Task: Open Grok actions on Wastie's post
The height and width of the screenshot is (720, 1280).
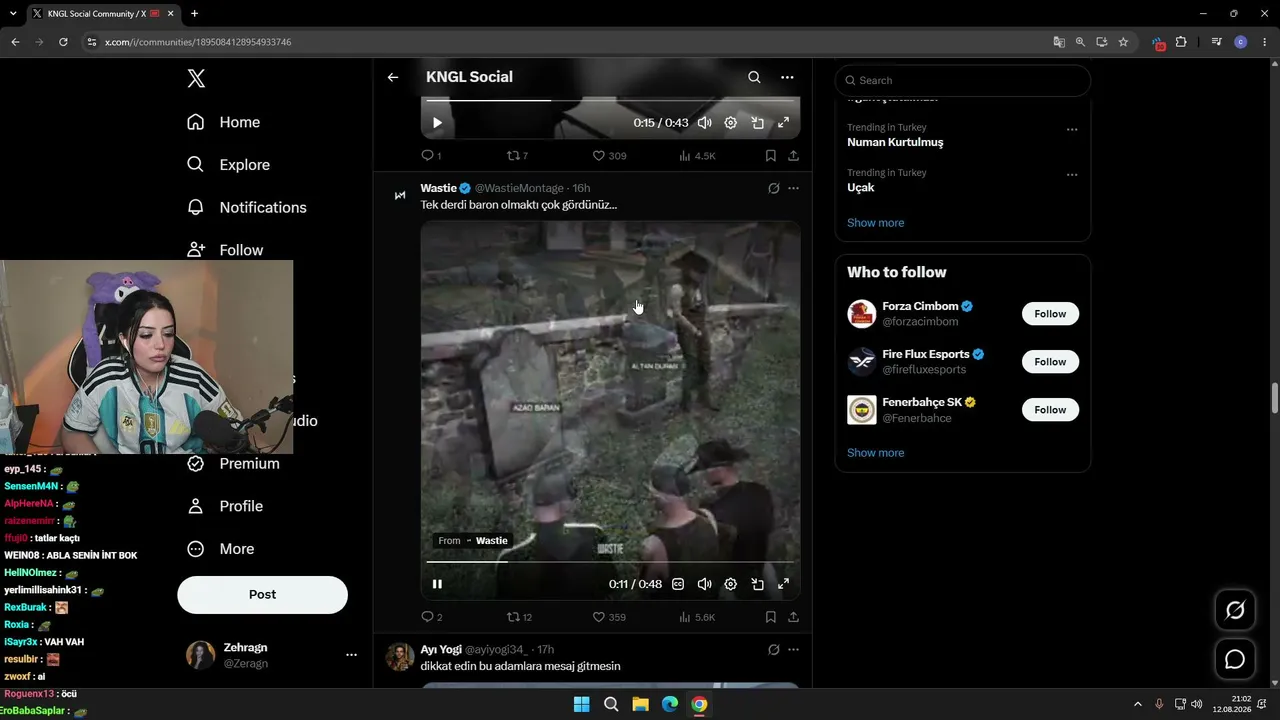Action: 773,188
